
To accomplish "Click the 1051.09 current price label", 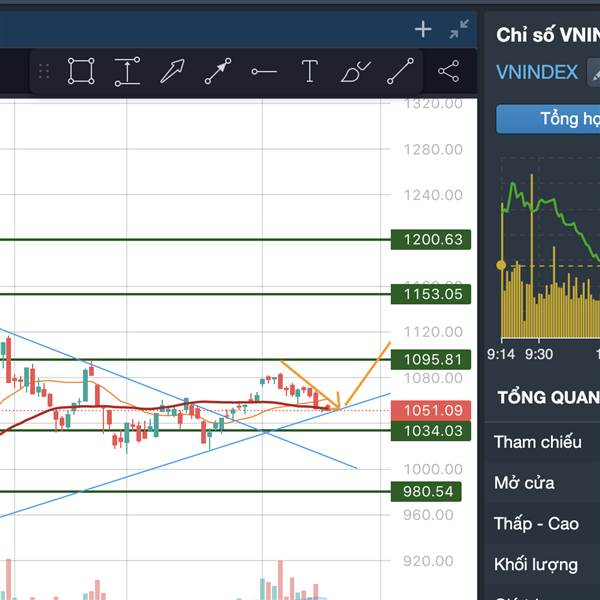I will coord(431,410).
